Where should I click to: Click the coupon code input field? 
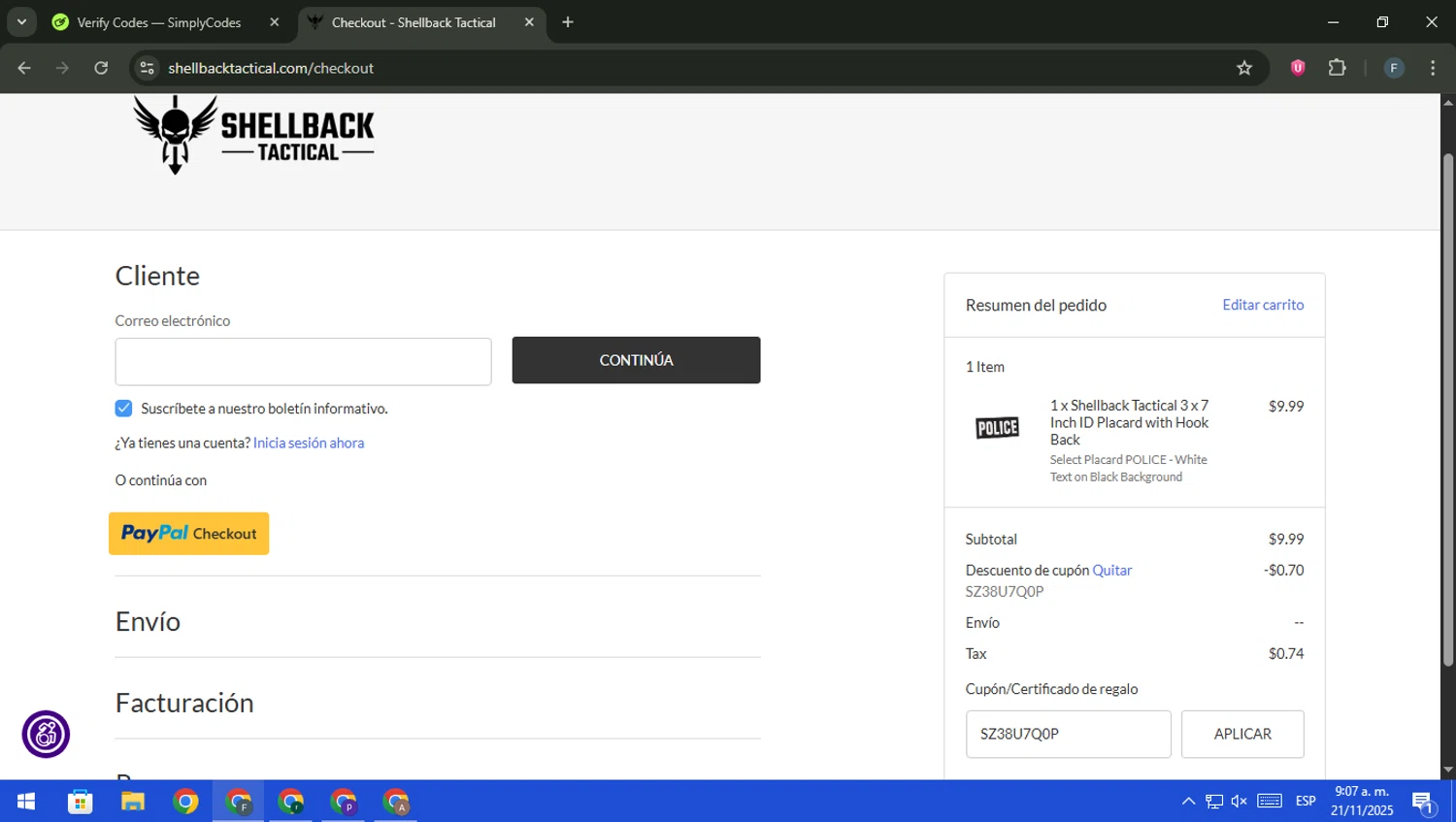(1068, 734)
